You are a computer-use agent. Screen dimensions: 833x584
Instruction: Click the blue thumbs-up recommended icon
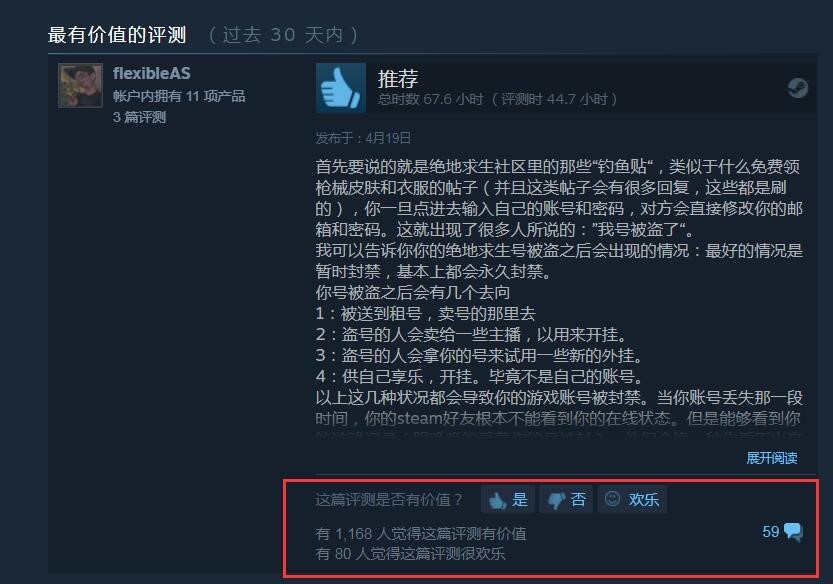[x=341, y=88]
